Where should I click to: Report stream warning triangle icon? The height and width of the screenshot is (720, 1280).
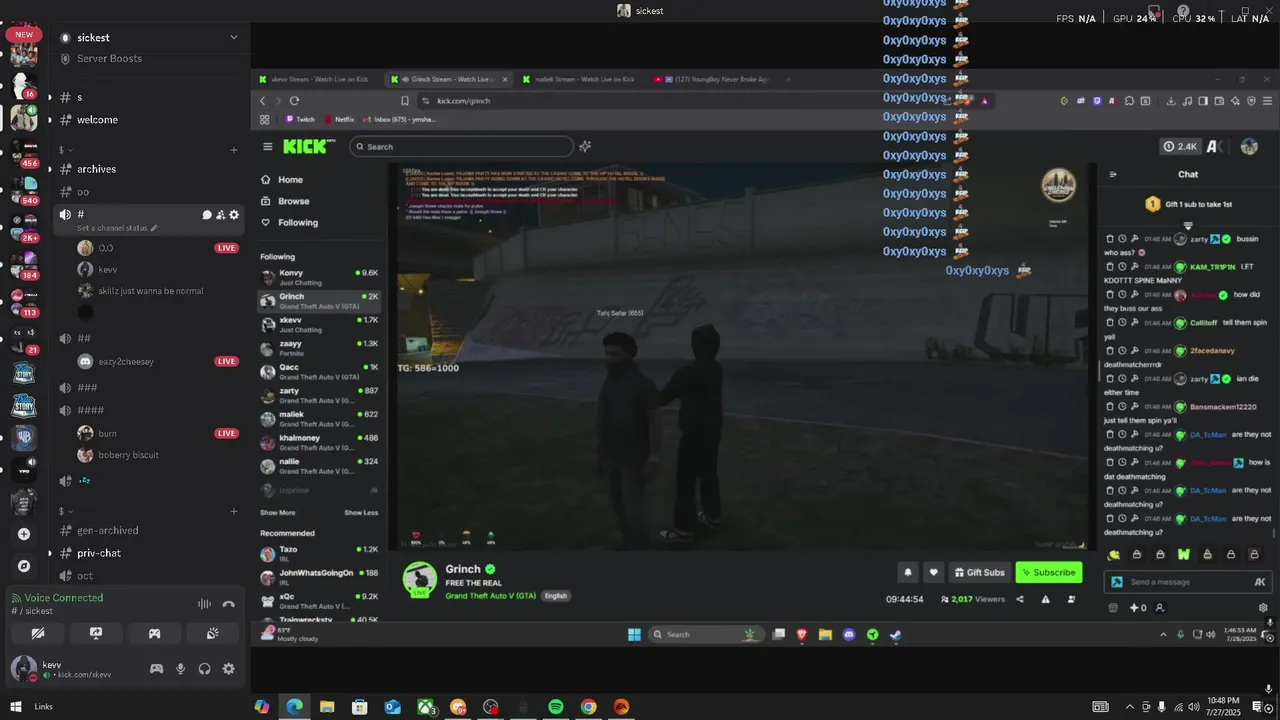point(1046,599)
